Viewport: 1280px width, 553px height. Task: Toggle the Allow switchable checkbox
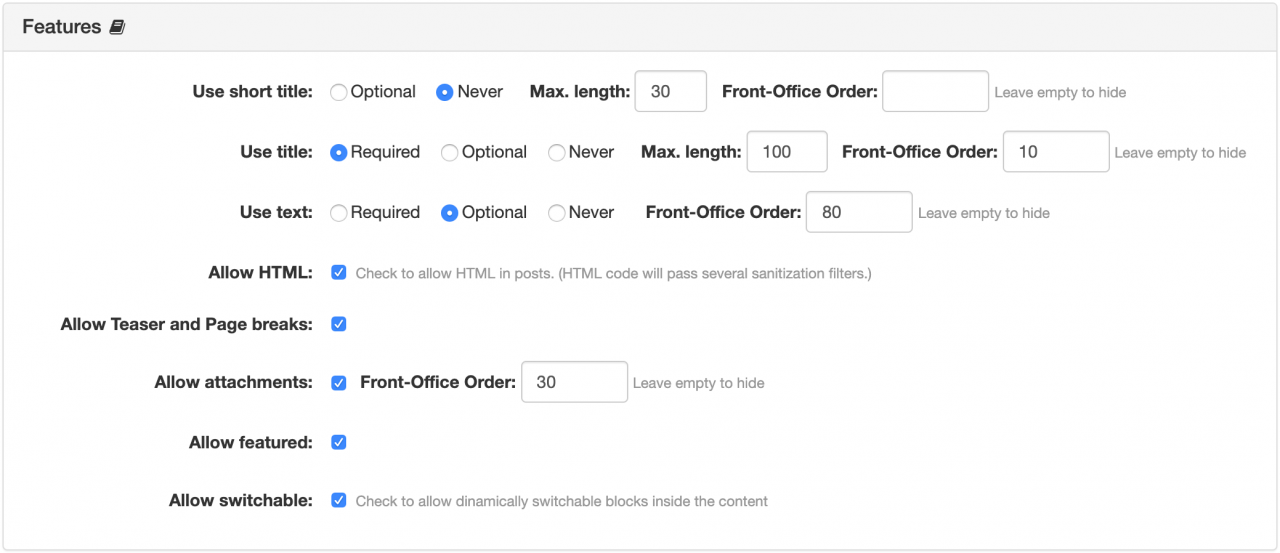point(339,500)
